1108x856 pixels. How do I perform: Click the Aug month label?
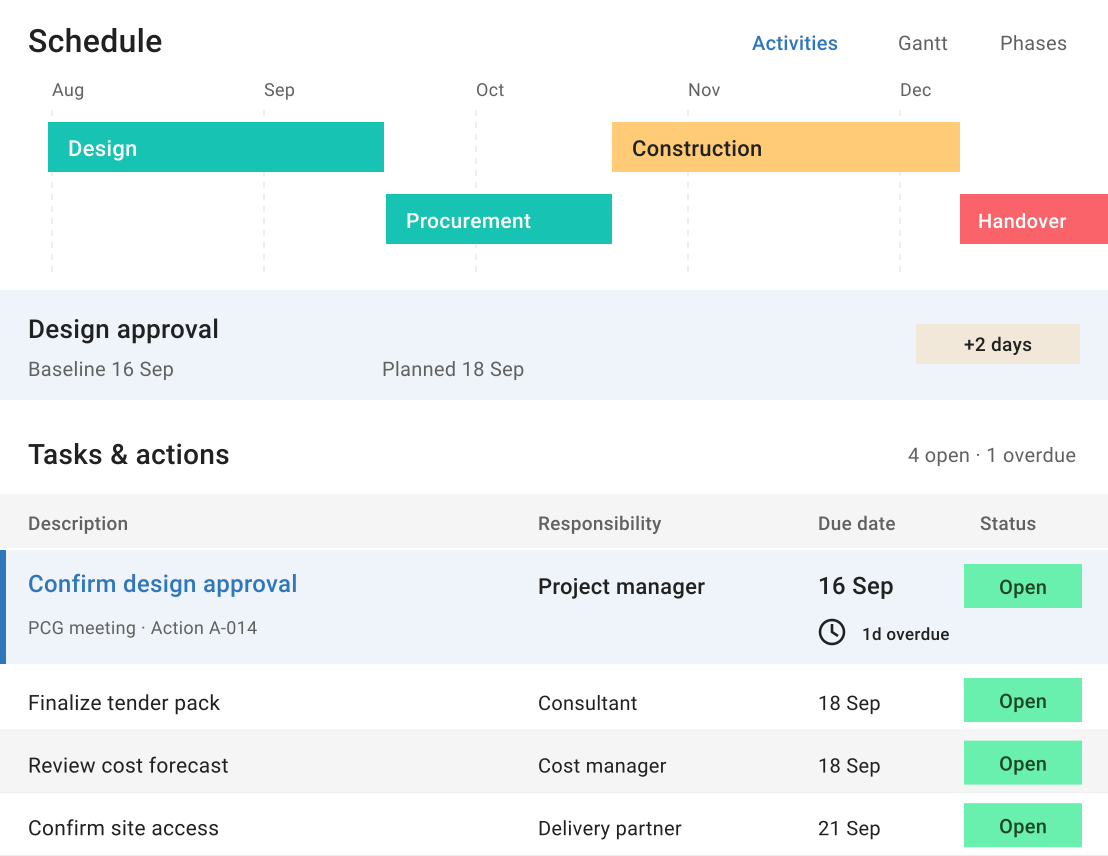click(x=68, y=90)
